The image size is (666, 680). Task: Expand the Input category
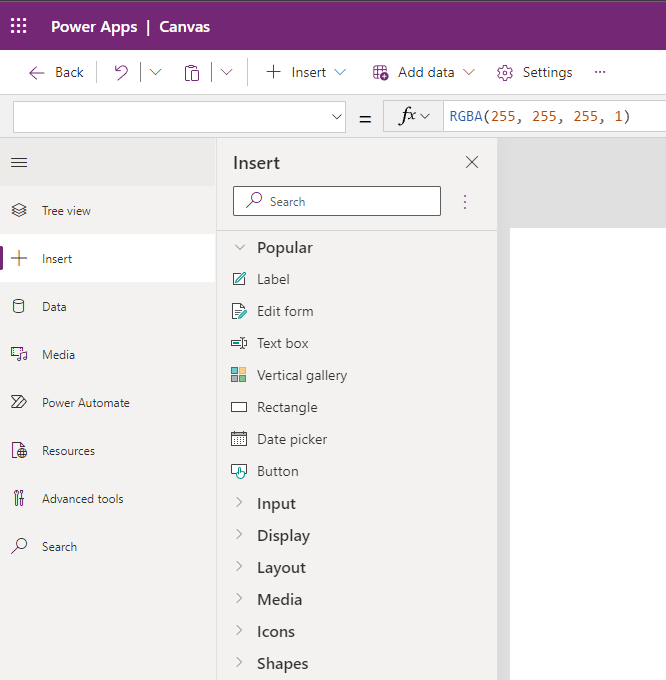276,504
